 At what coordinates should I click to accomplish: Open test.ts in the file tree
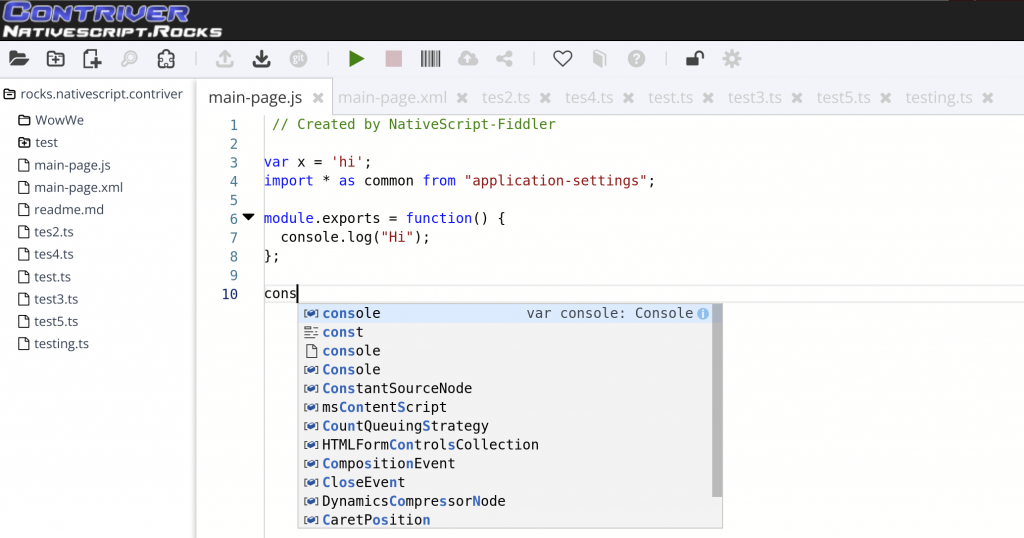click(44, 277)
